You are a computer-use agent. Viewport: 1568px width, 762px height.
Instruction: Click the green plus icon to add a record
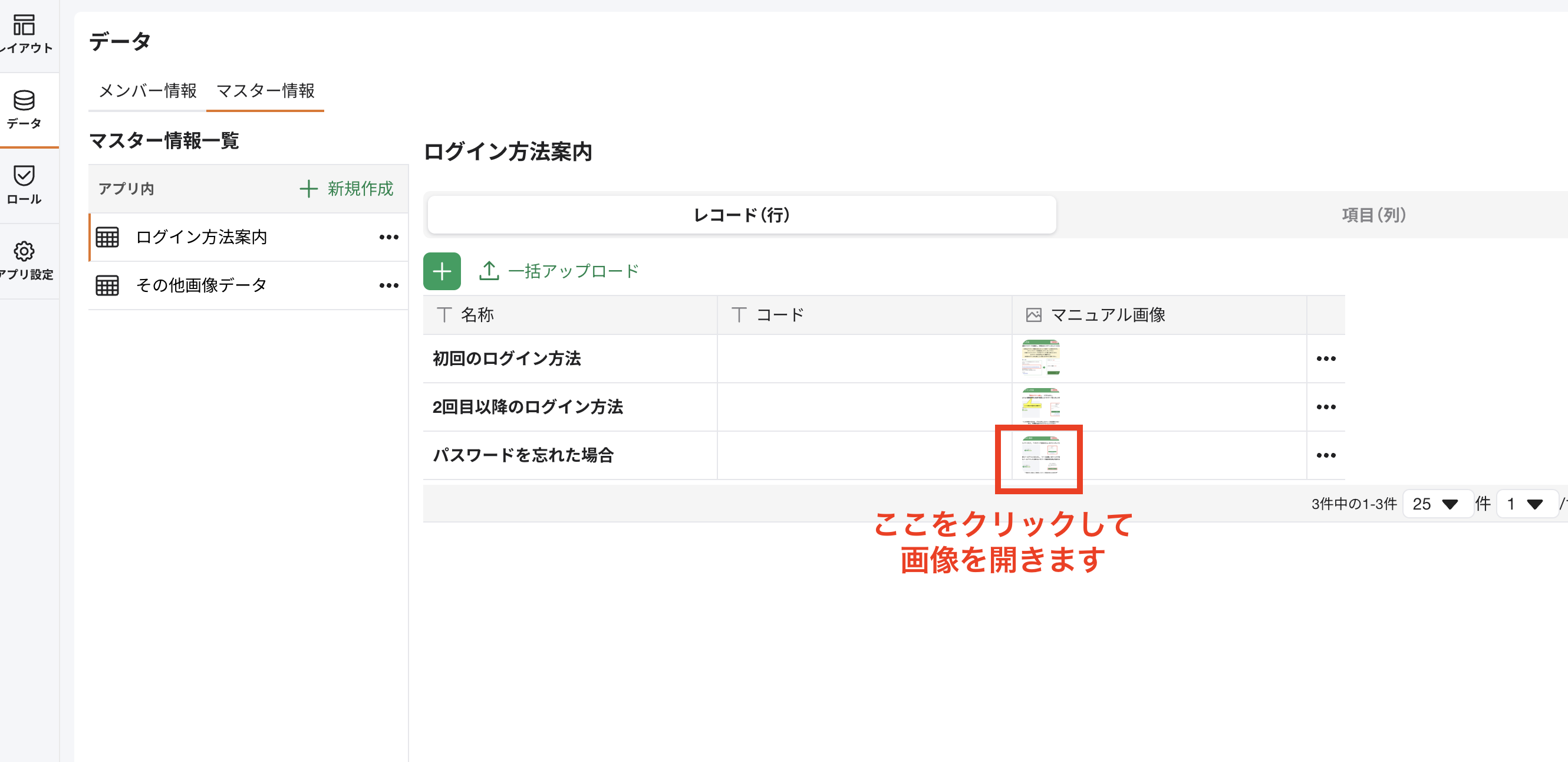click(442, 271)
